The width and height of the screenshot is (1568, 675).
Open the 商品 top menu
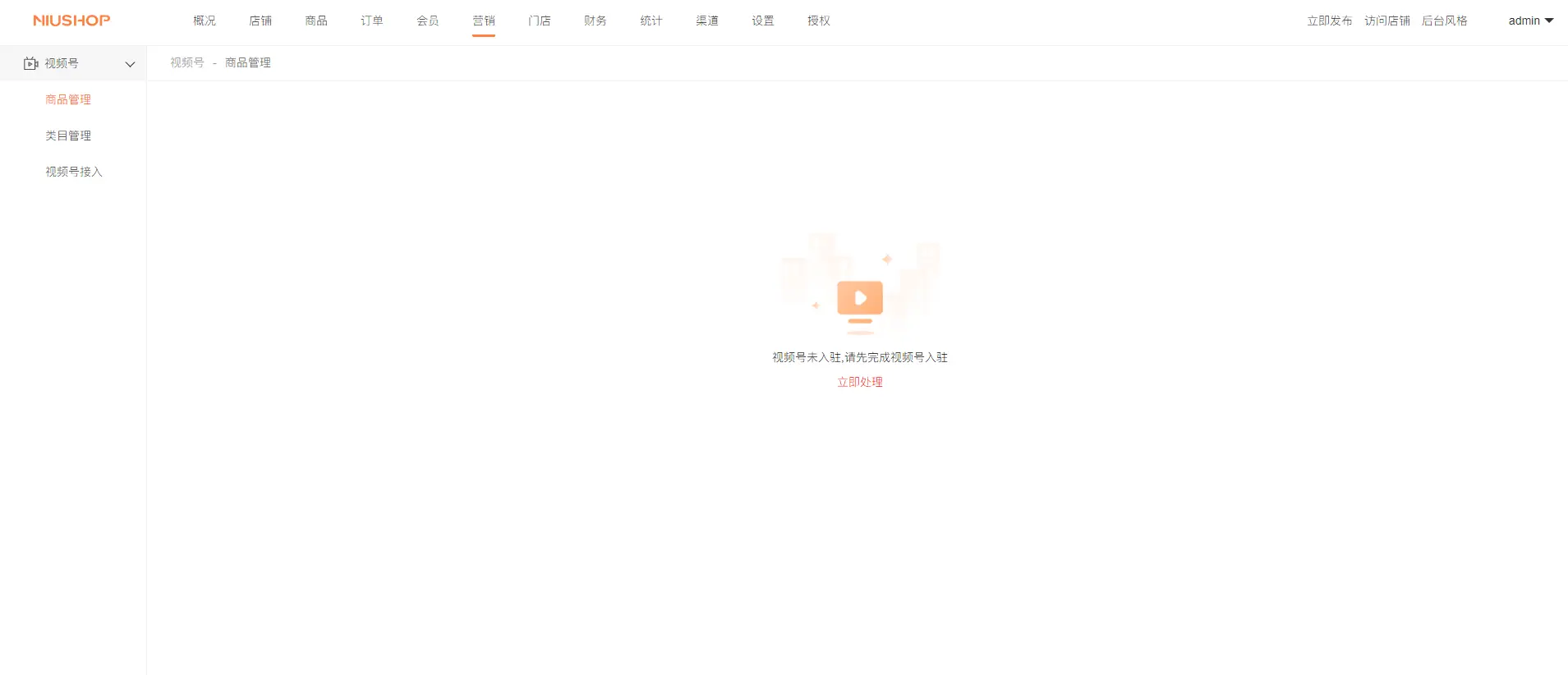coord(316,21)
